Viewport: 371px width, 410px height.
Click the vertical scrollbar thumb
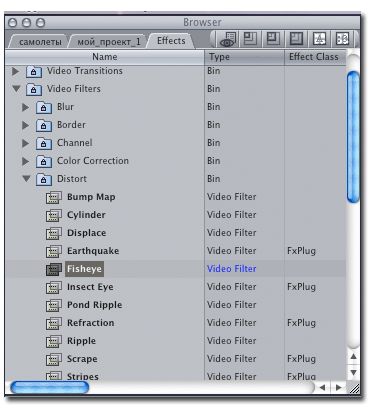pyautogui.click(x=353, y=137)
